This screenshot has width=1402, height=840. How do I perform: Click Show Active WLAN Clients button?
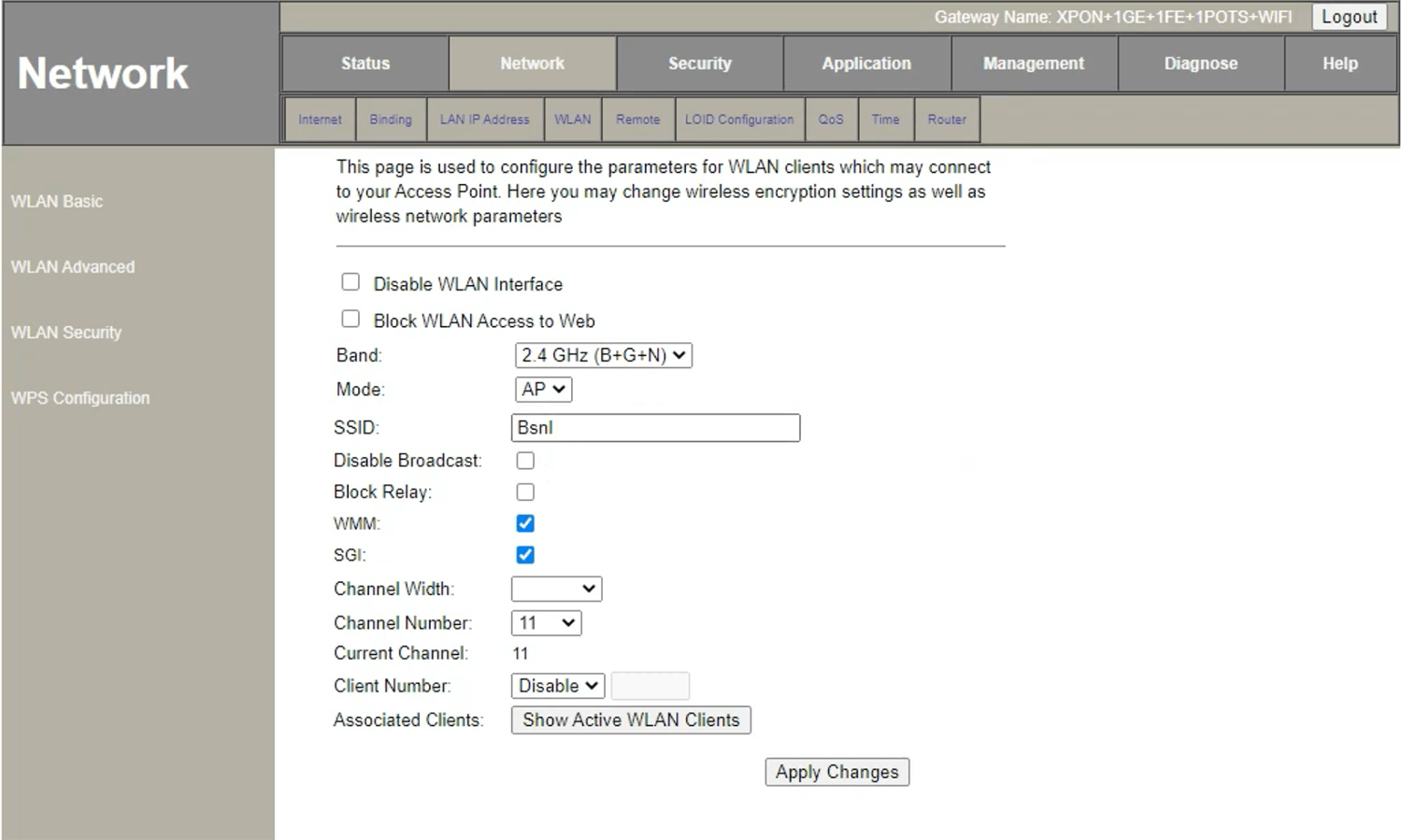[x=631, y=720]
